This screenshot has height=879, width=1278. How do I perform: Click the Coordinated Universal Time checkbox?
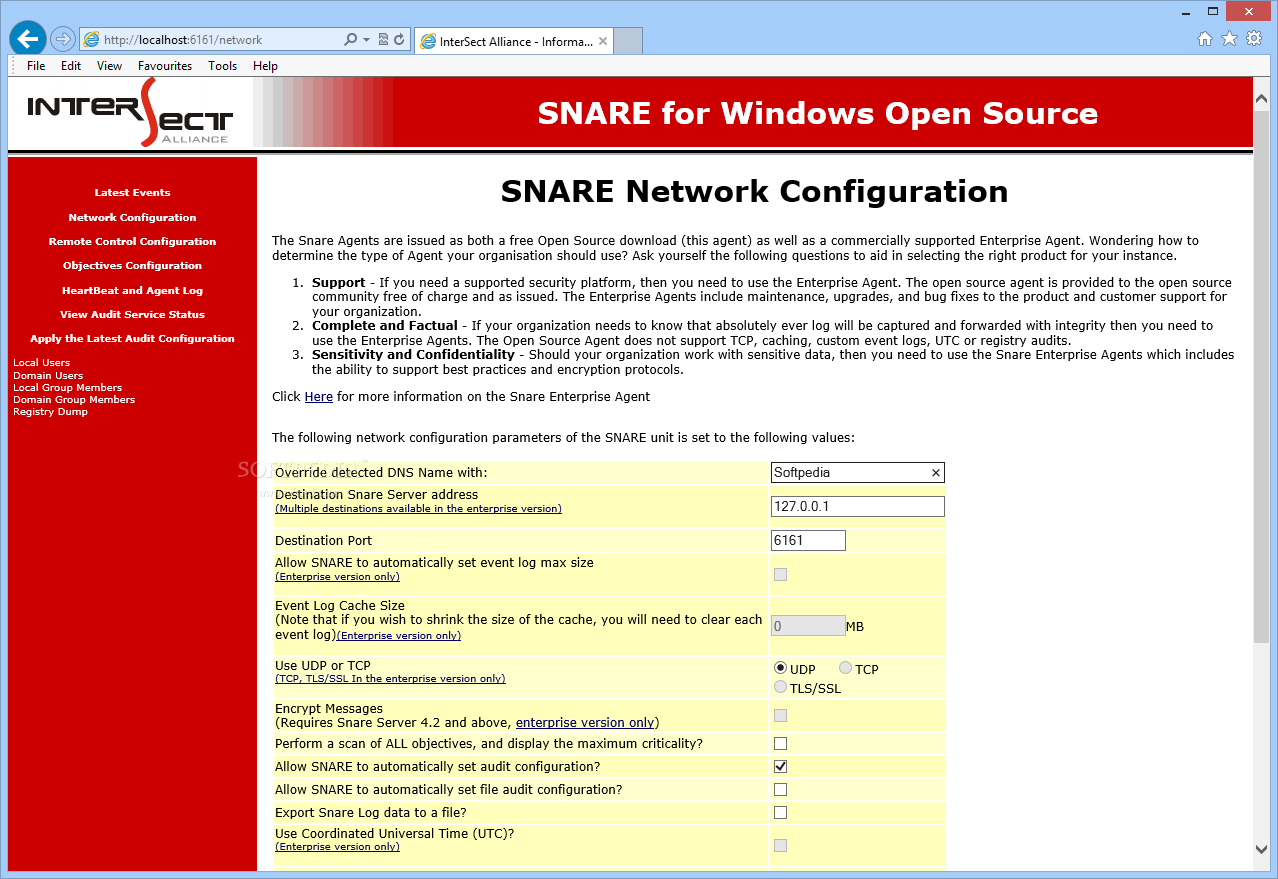[x=780, y=845]
